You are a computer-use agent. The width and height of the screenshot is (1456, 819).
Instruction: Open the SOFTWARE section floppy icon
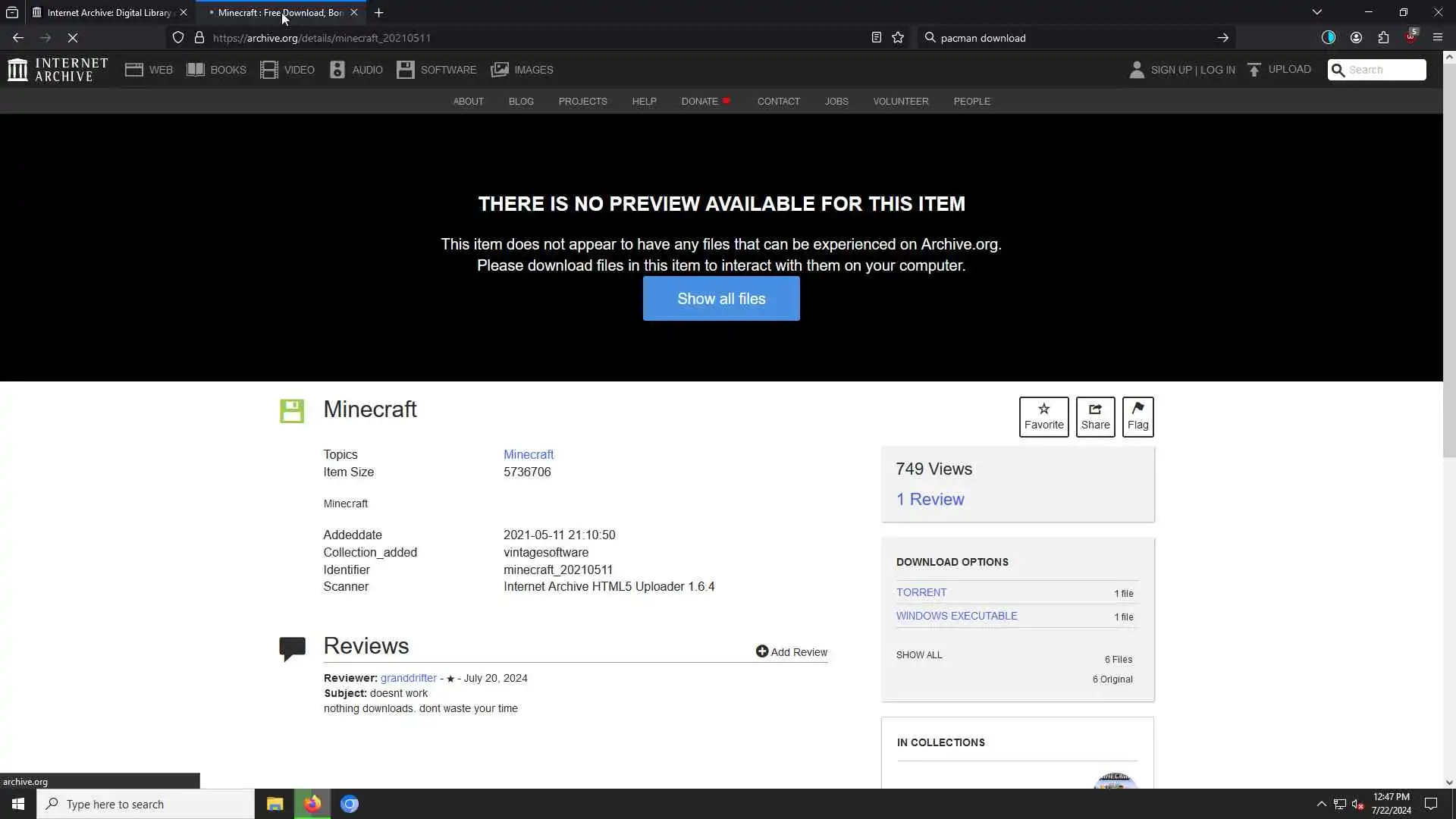(x=406, y=70)
